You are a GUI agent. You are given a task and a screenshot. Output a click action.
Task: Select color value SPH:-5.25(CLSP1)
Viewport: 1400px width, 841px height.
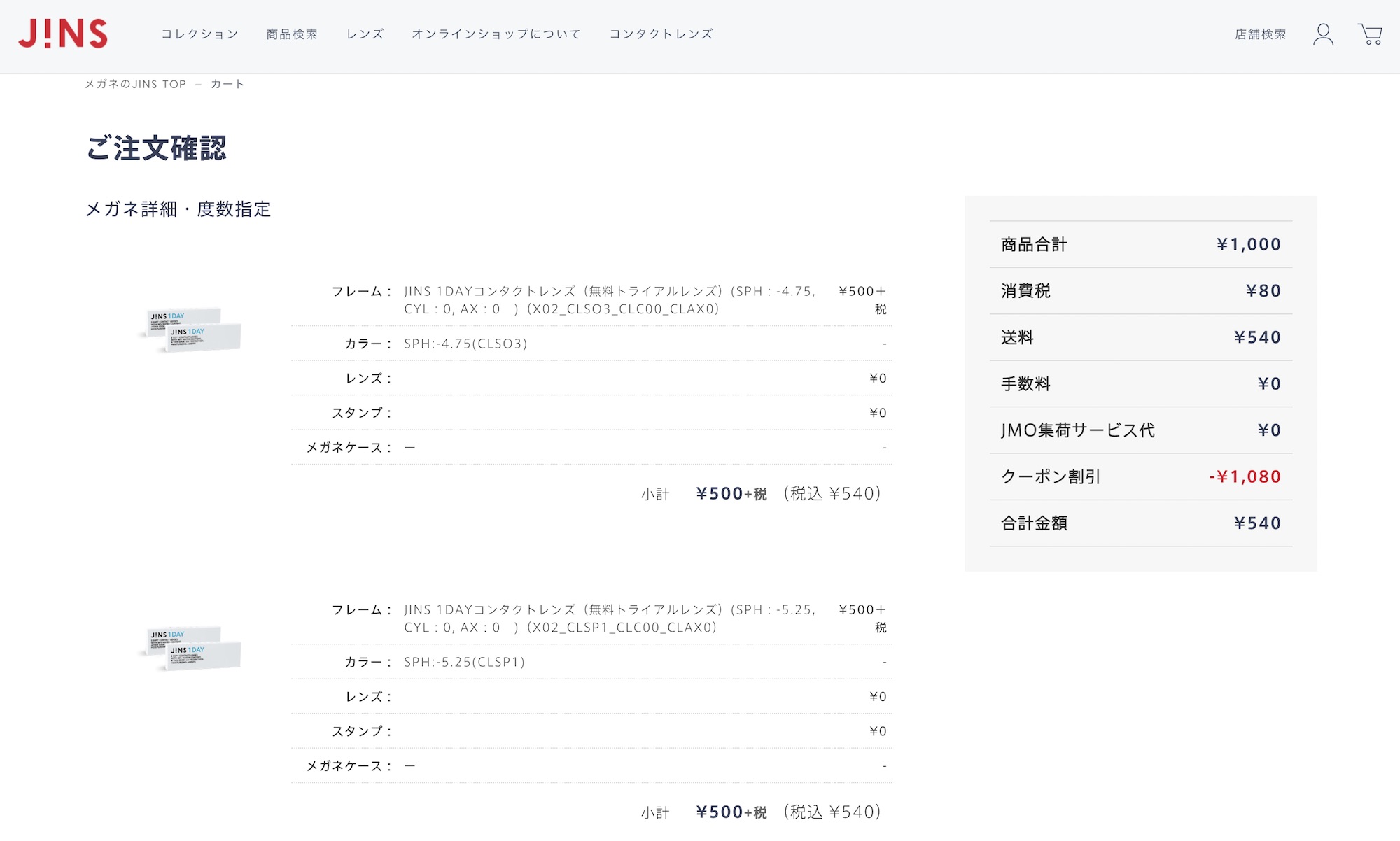click(464, 662)
